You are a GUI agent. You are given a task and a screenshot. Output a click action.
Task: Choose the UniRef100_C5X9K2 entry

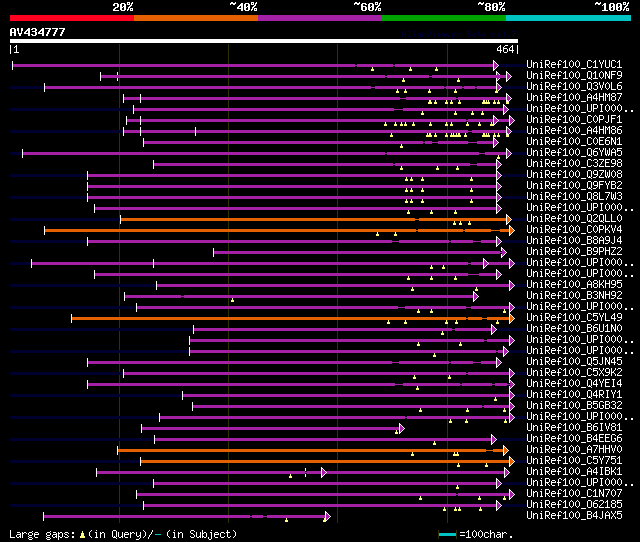point(574,373)
